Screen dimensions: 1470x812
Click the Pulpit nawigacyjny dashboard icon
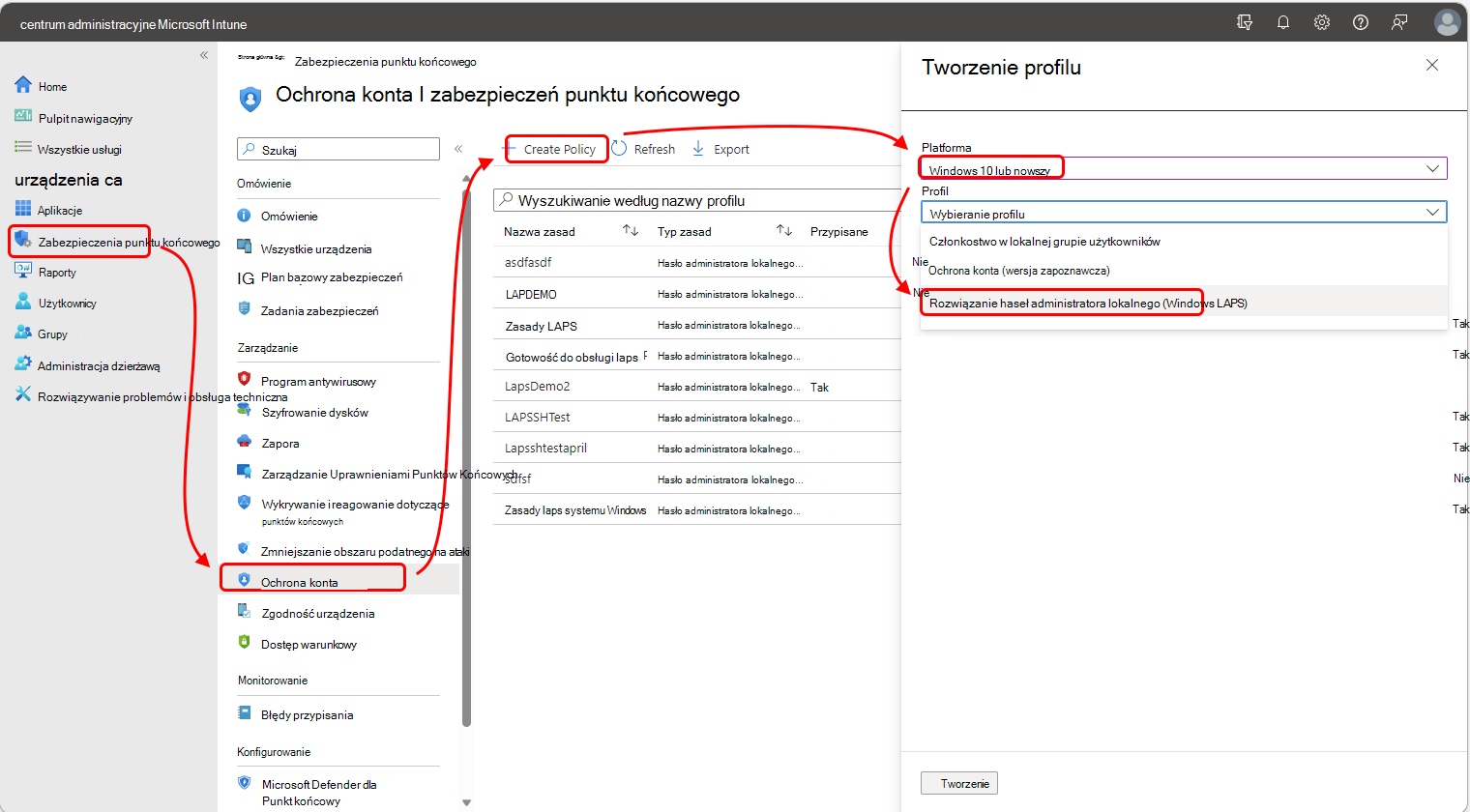pyautogui.click(x=23, y=116)
